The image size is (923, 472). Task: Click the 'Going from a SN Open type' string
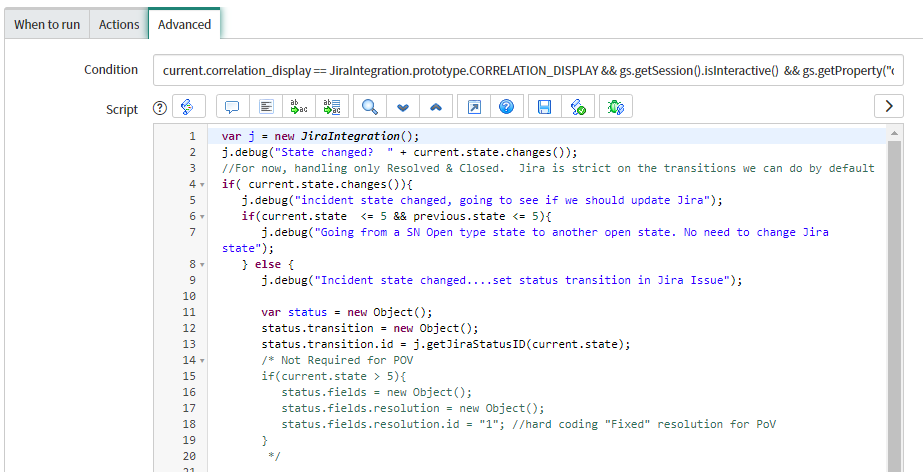pyautogui.click(x=525, y=240)
